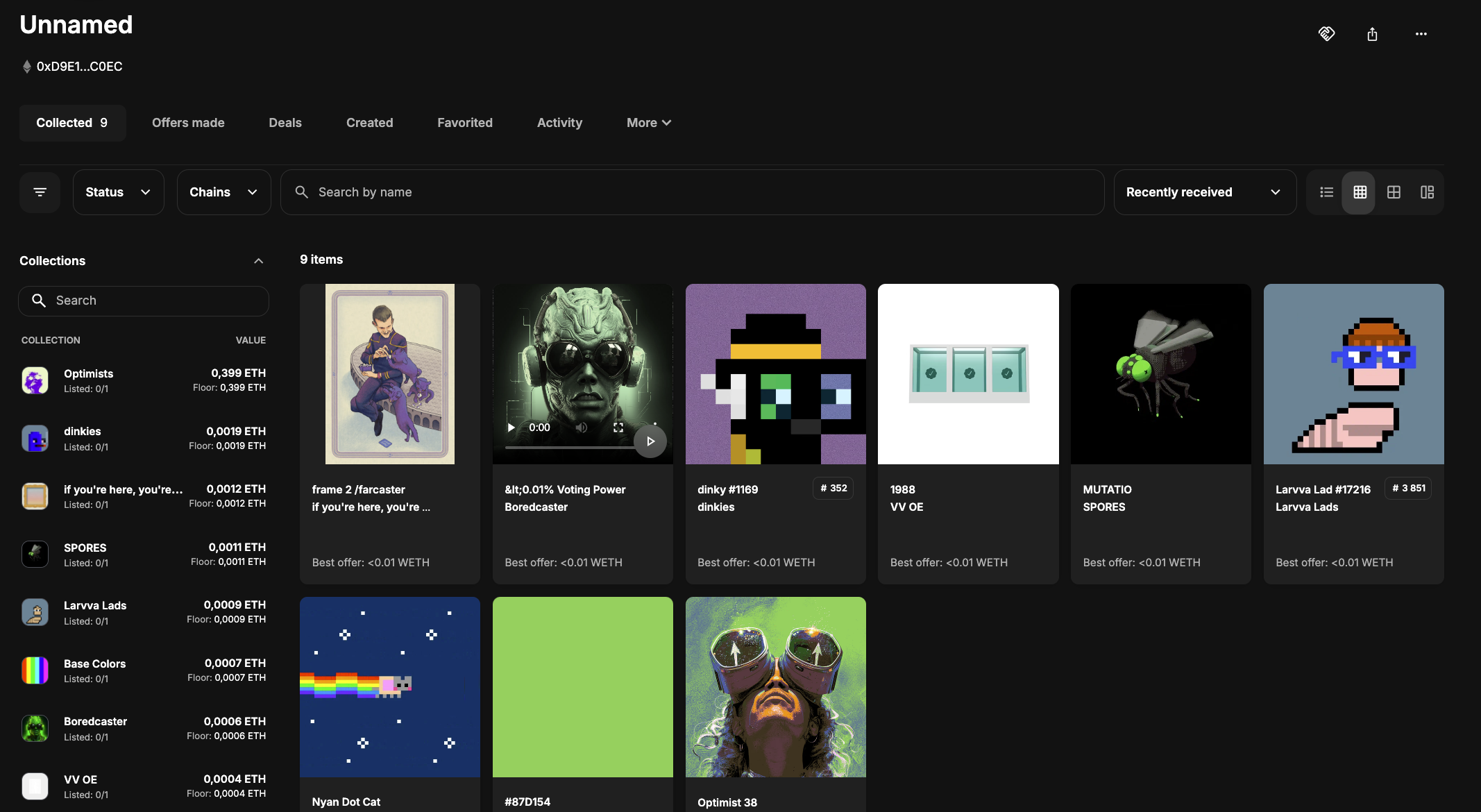This screenshot has width=1481, height=812.
Task: Switch to small grid view layout
Action: click(x=1360, y=192)
